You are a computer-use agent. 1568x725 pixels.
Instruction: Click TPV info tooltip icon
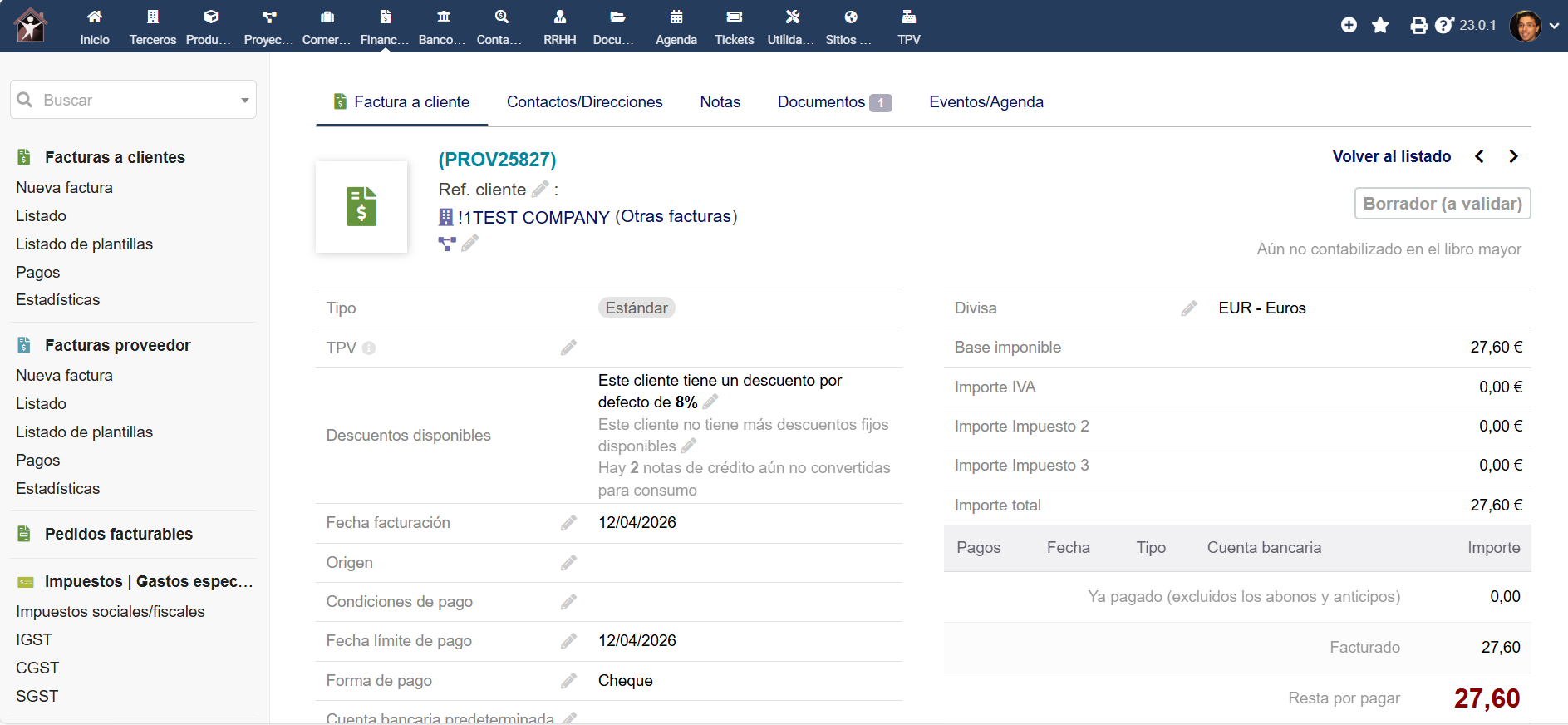click(369, 348)
